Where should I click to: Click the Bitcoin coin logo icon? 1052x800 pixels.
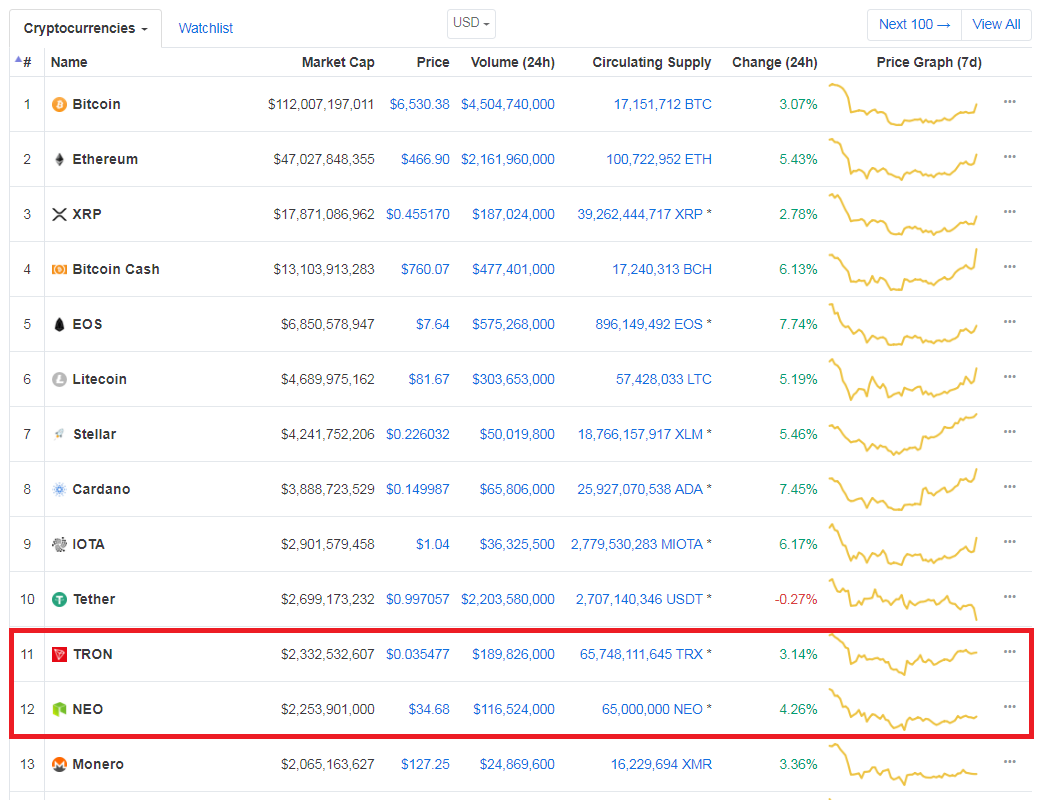click(59, 105)
